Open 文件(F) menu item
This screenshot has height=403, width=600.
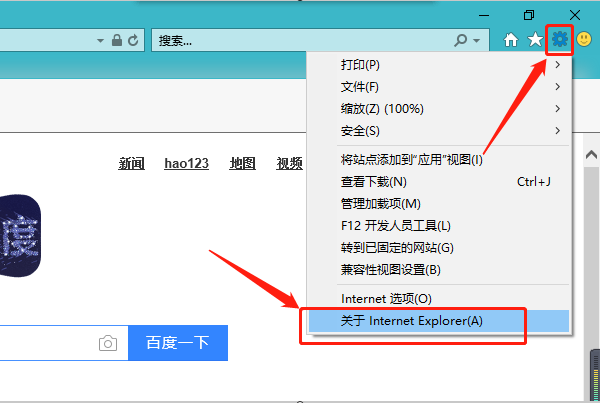tap(439, 87)
